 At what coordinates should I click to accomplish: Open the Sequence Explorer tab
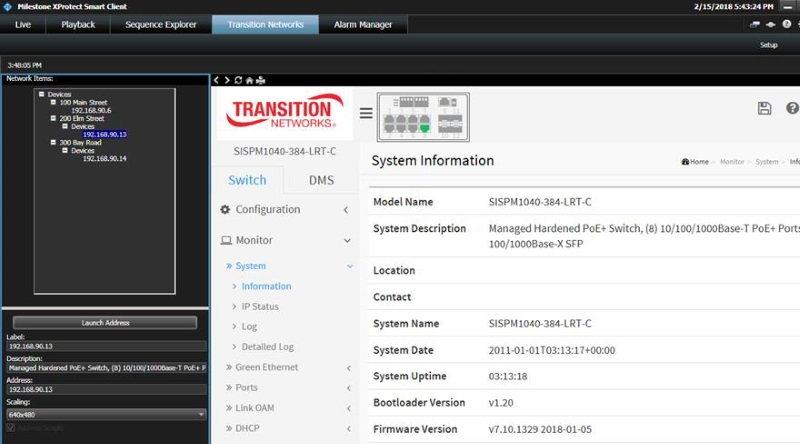tap(161, 24)
